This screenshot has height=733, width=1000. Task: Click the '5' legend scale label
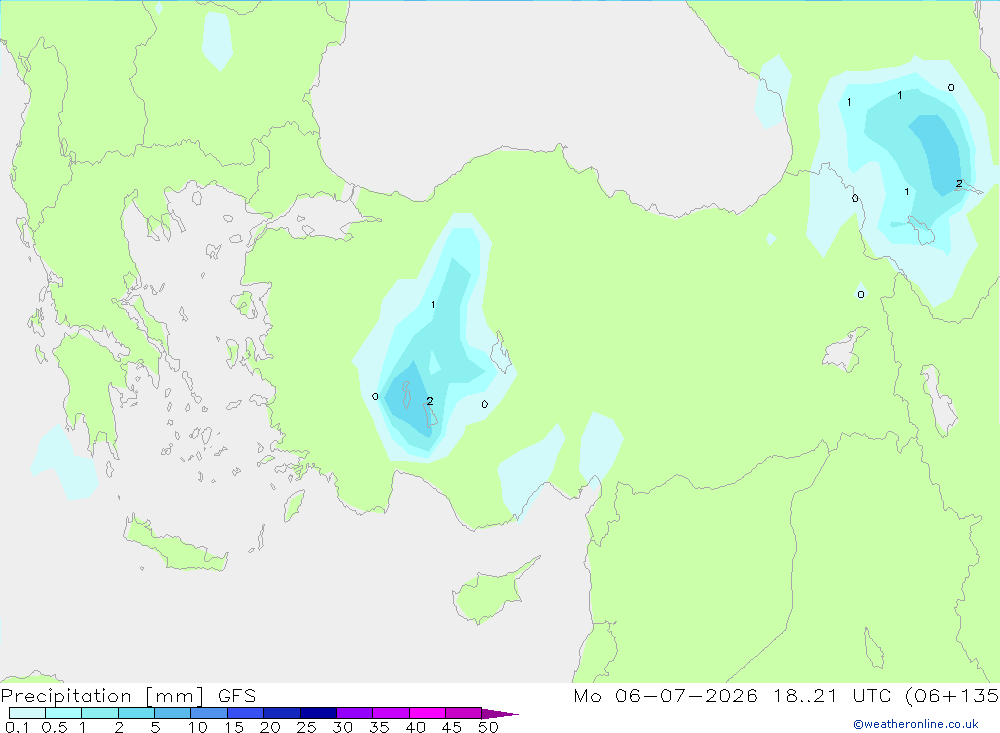[x=155, y=727]
